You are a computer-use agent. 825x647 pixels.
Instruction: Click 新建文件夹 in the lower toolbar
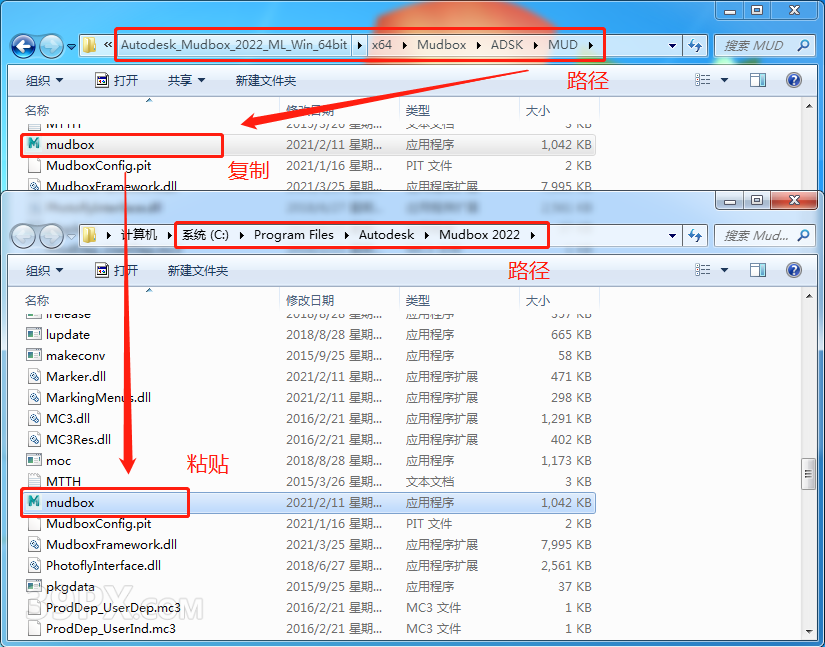[197, 270]
